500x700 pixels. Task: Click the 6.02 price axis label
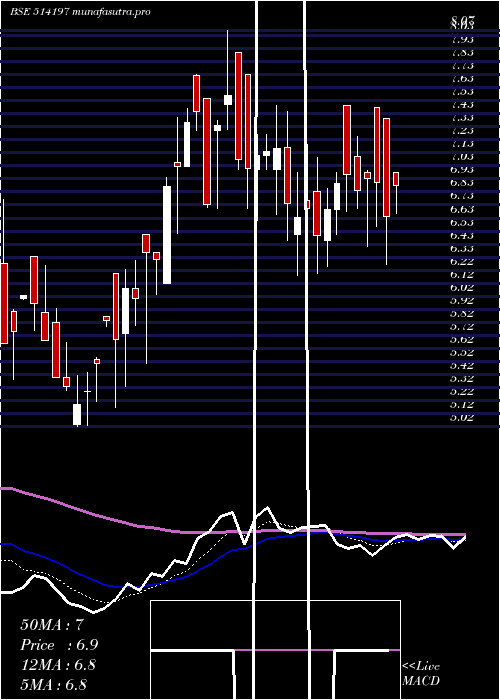point(462,288)
